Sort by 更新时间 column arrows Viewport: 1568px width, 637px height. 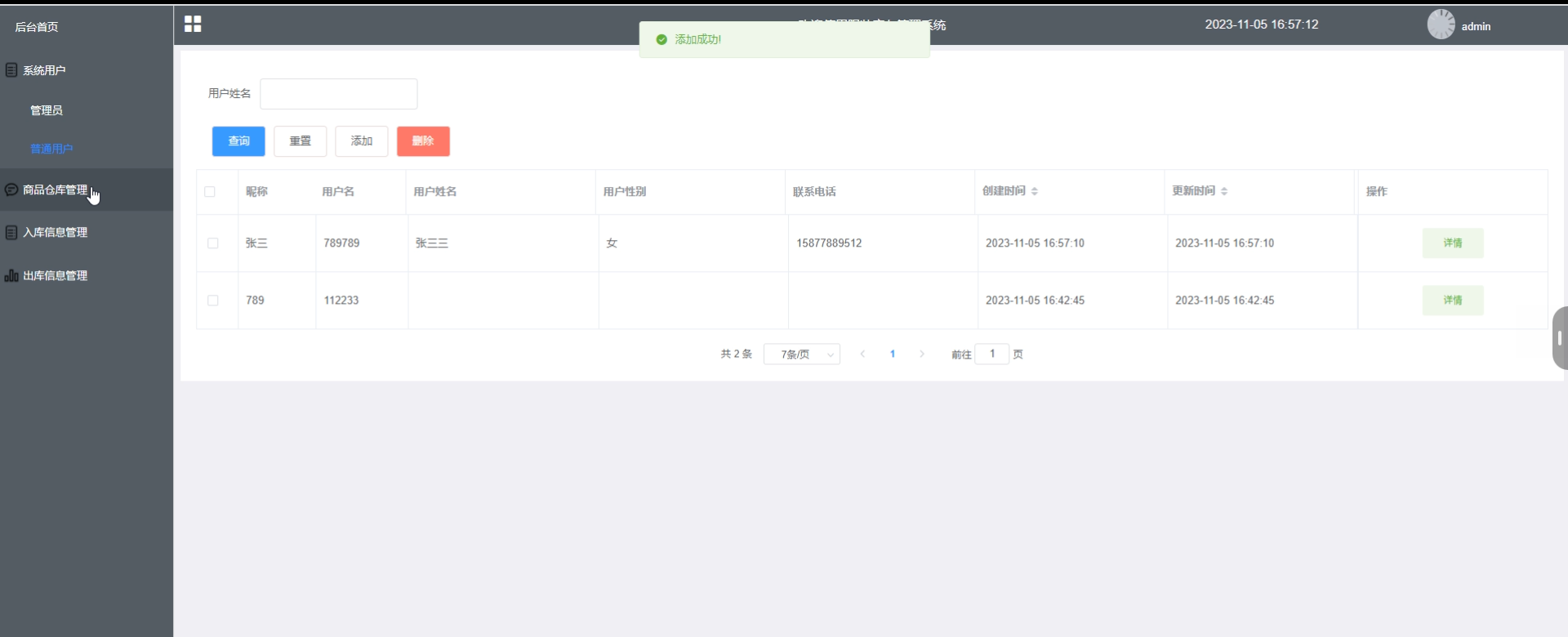point(1224,191)
